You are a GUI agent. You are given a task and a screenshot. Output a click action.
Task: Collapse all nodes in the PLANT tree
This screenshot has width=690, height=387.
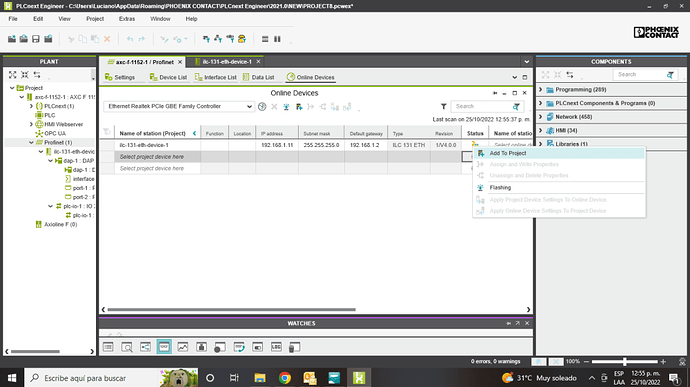coord(25,75)
